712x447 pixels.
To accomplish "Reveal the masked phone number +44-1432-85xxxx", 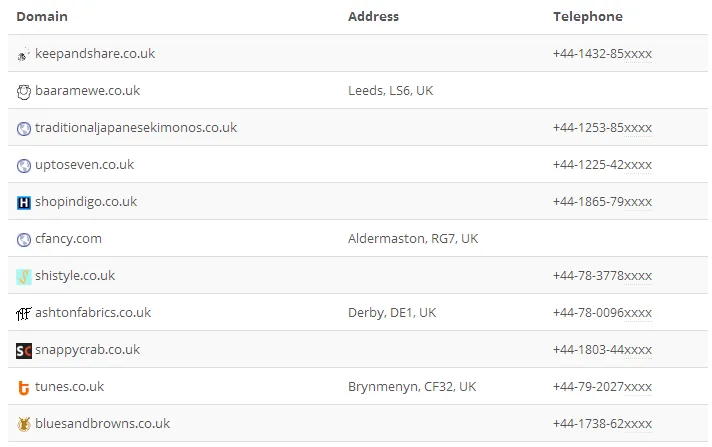I will (x=602, y=54).
